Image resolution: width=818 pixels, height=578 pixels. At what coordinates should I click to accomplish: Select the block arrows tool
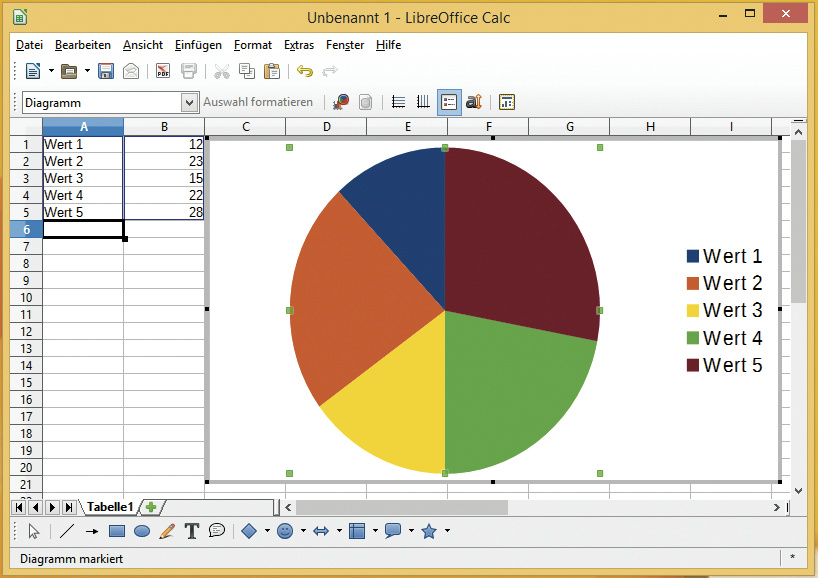coord(321,531)
